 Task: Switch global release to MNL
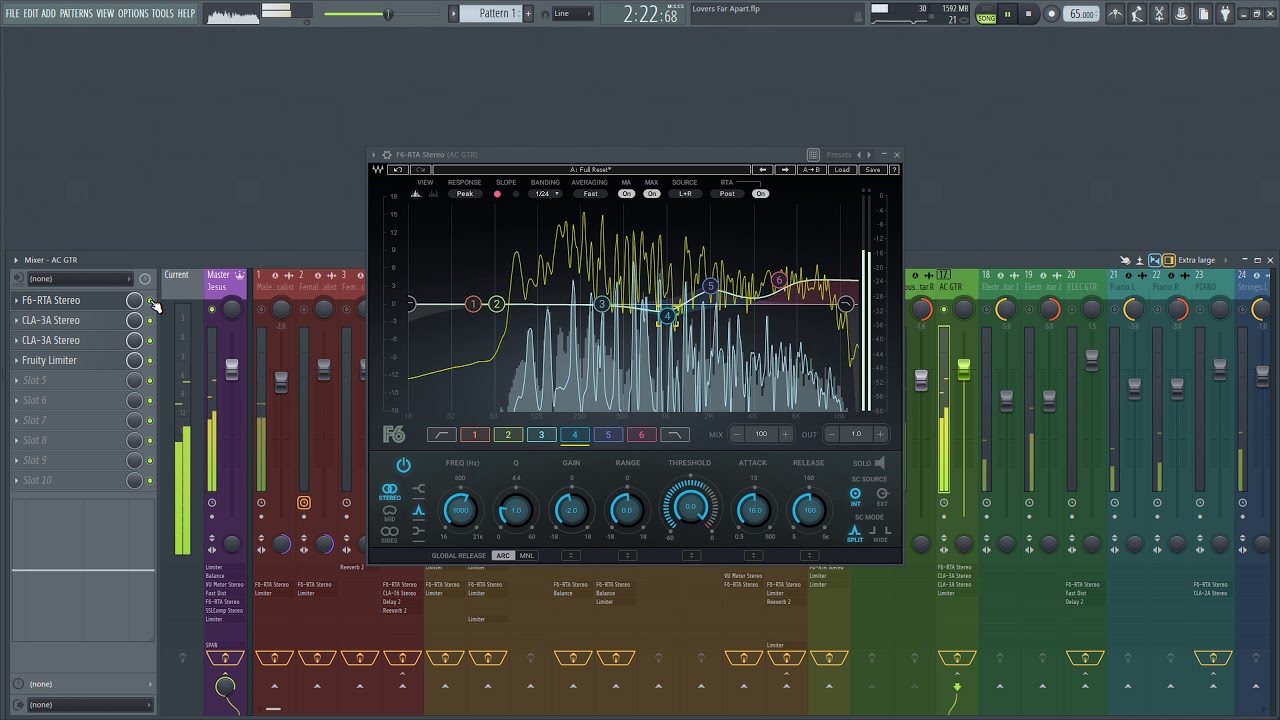click(x=526, y=556)
